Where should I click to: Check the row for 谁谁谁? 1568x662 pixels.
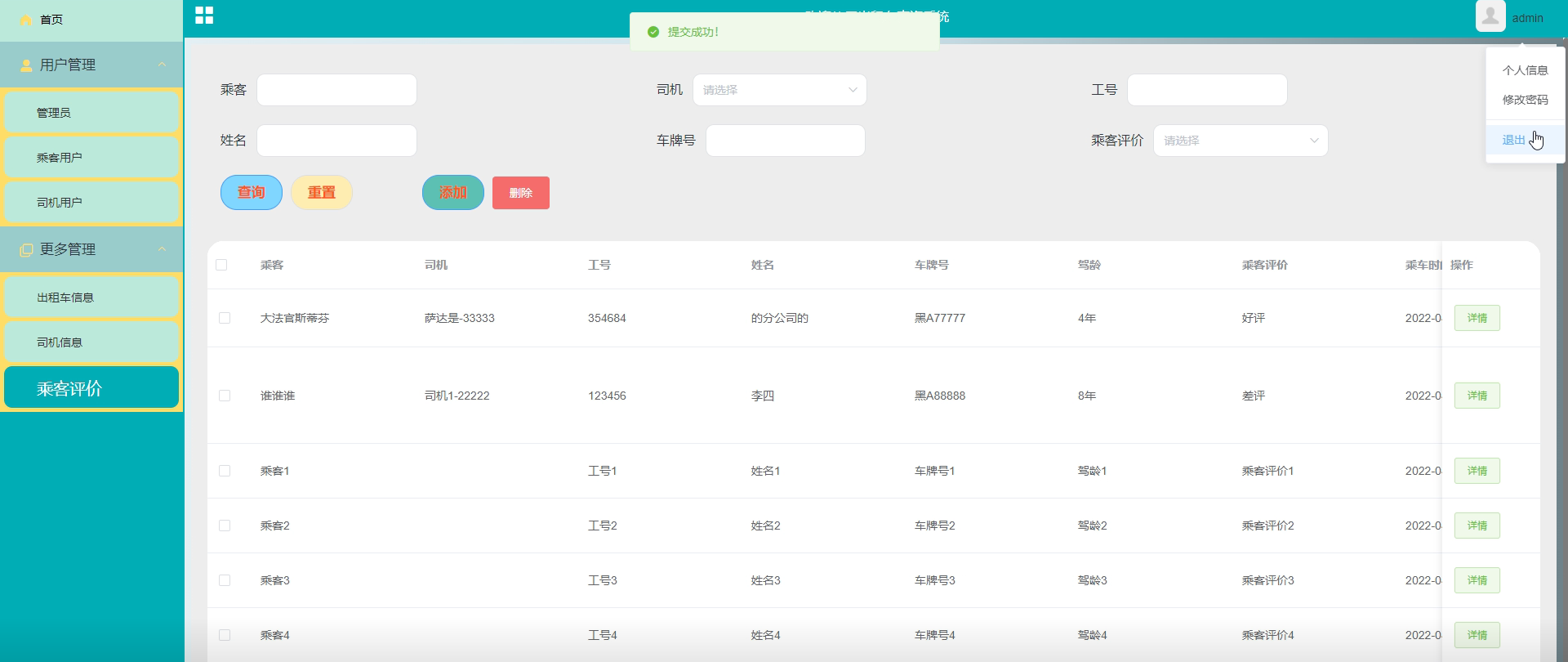coord(225,396)
